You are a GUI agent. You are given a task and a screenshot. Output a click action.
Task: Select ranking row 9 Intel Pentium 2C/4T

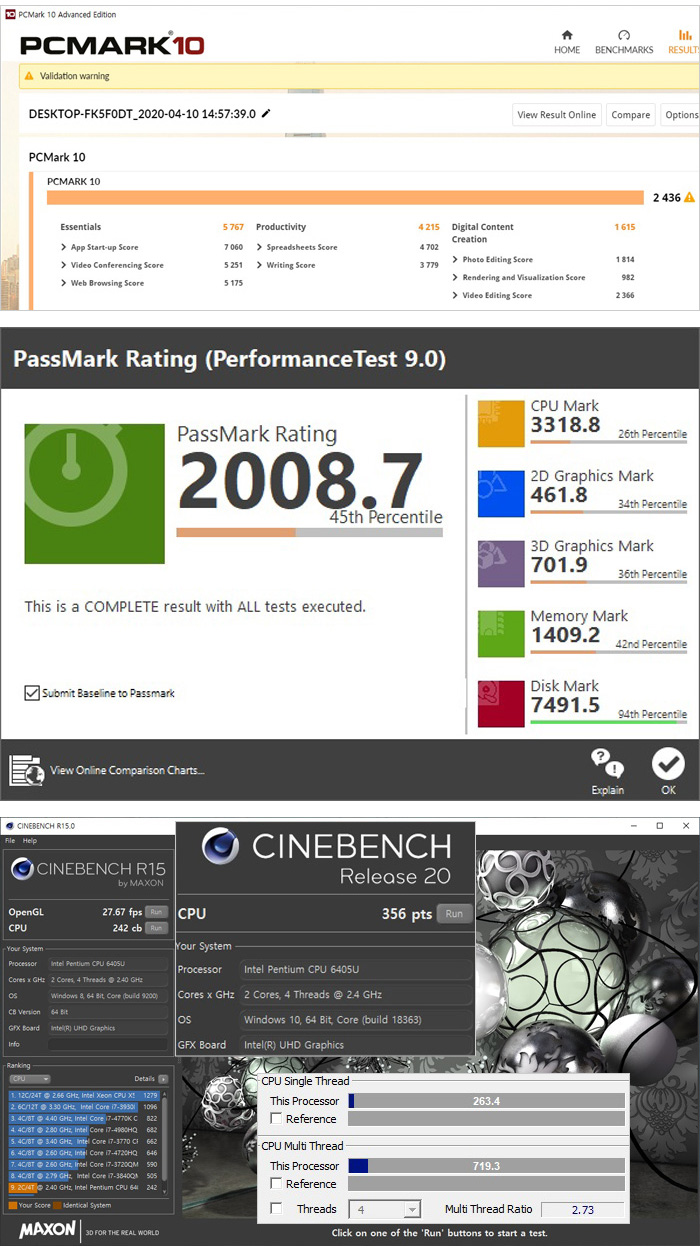tap(84, 1188)
